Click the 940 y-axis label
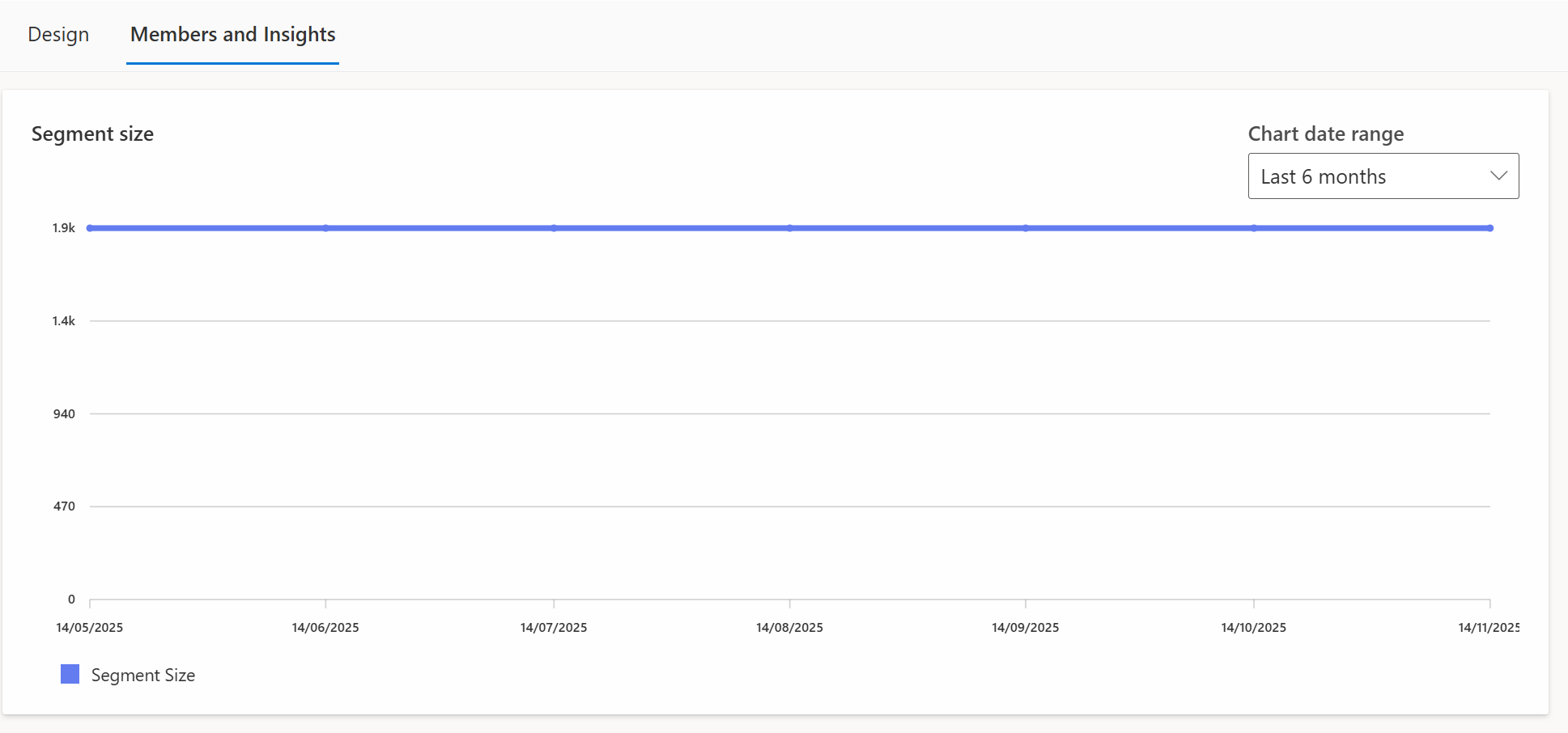The height and width of the screenshot is (733, 1568). click(64, 414)
